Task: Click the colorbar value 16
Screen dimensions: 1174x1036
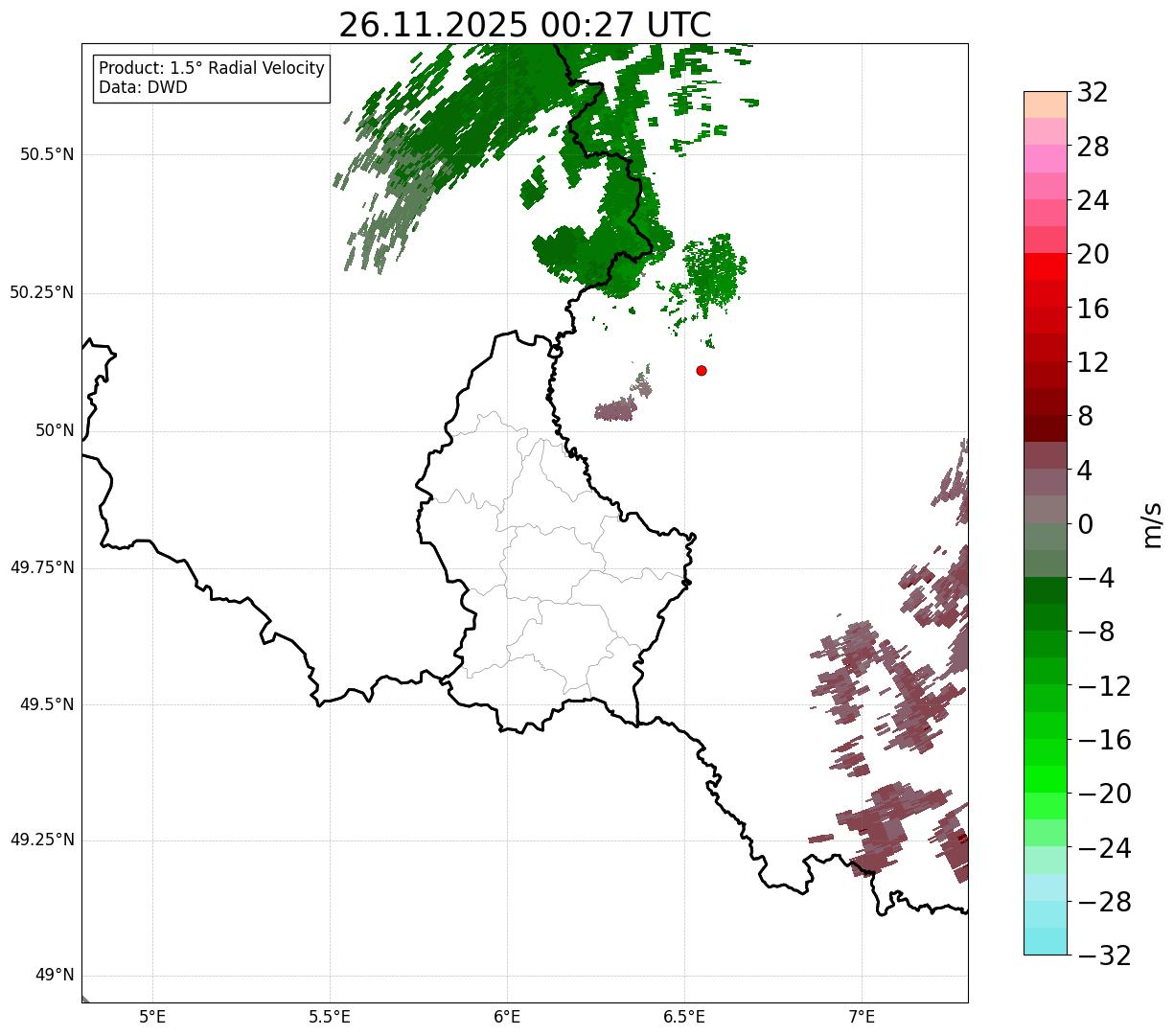Action: point(1093,309)
